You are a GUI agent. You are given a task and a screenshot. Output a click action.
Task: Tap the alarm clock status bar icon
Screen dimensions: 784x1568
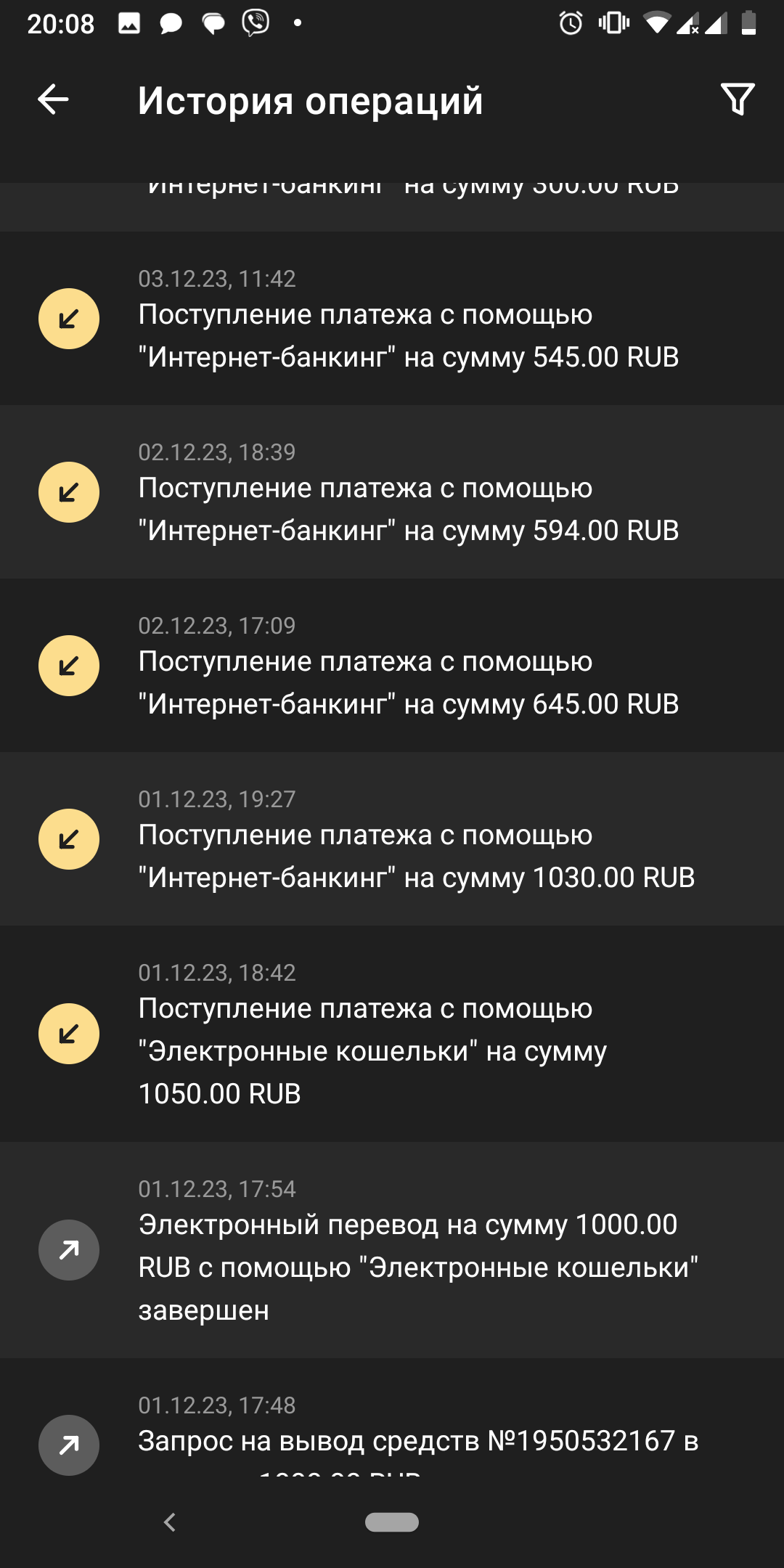(571, 23)
